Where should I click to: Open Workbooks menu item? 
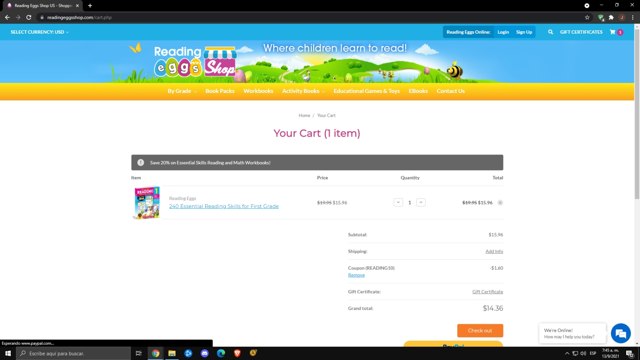coord(258,91)
